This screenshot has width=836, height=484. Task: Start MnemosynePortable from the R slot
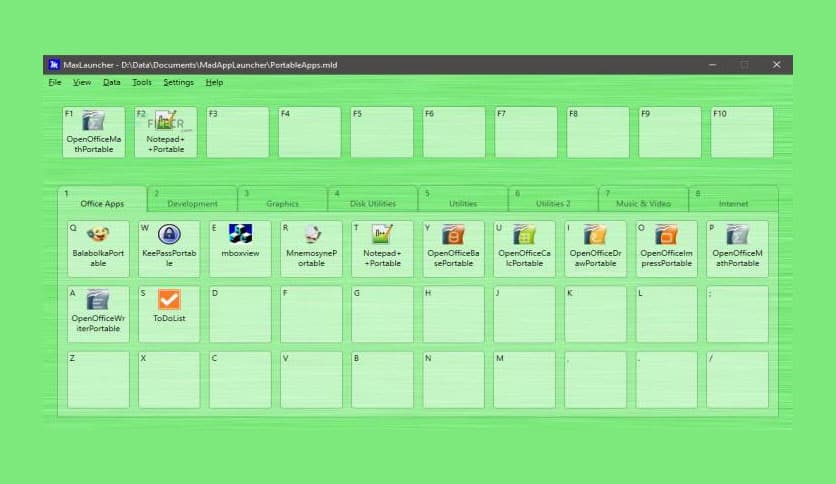[312, 249]
